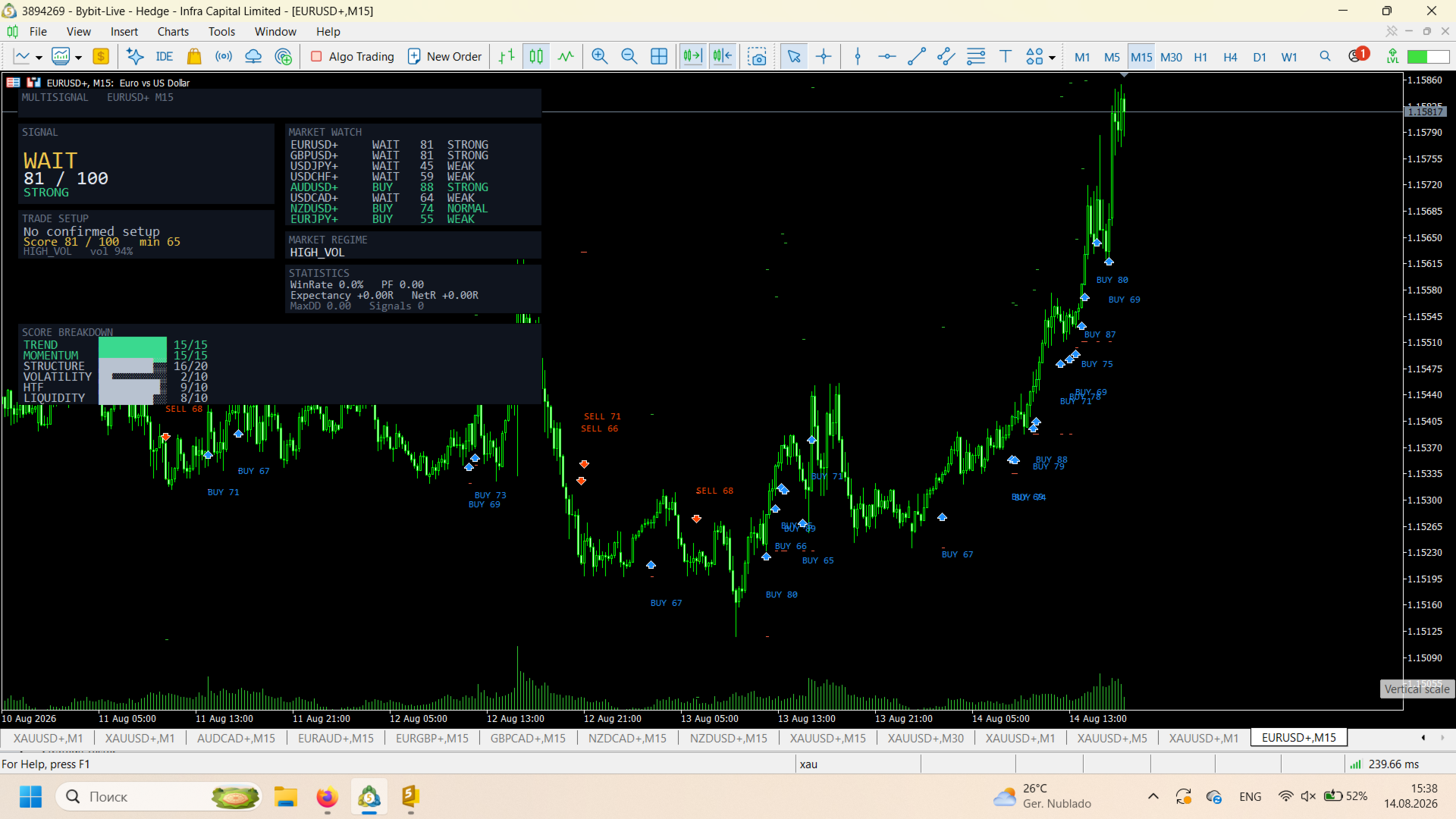This screenshot has width=1456, height=819.
Task: Click the Windows Start button
Action: 30,796
